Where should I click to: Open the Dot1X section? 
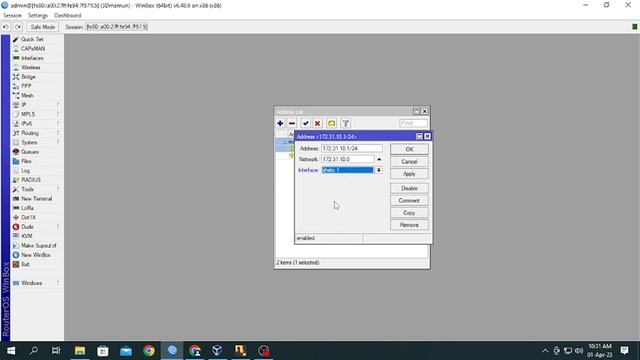pyautogui.click(x=28, y=218)
